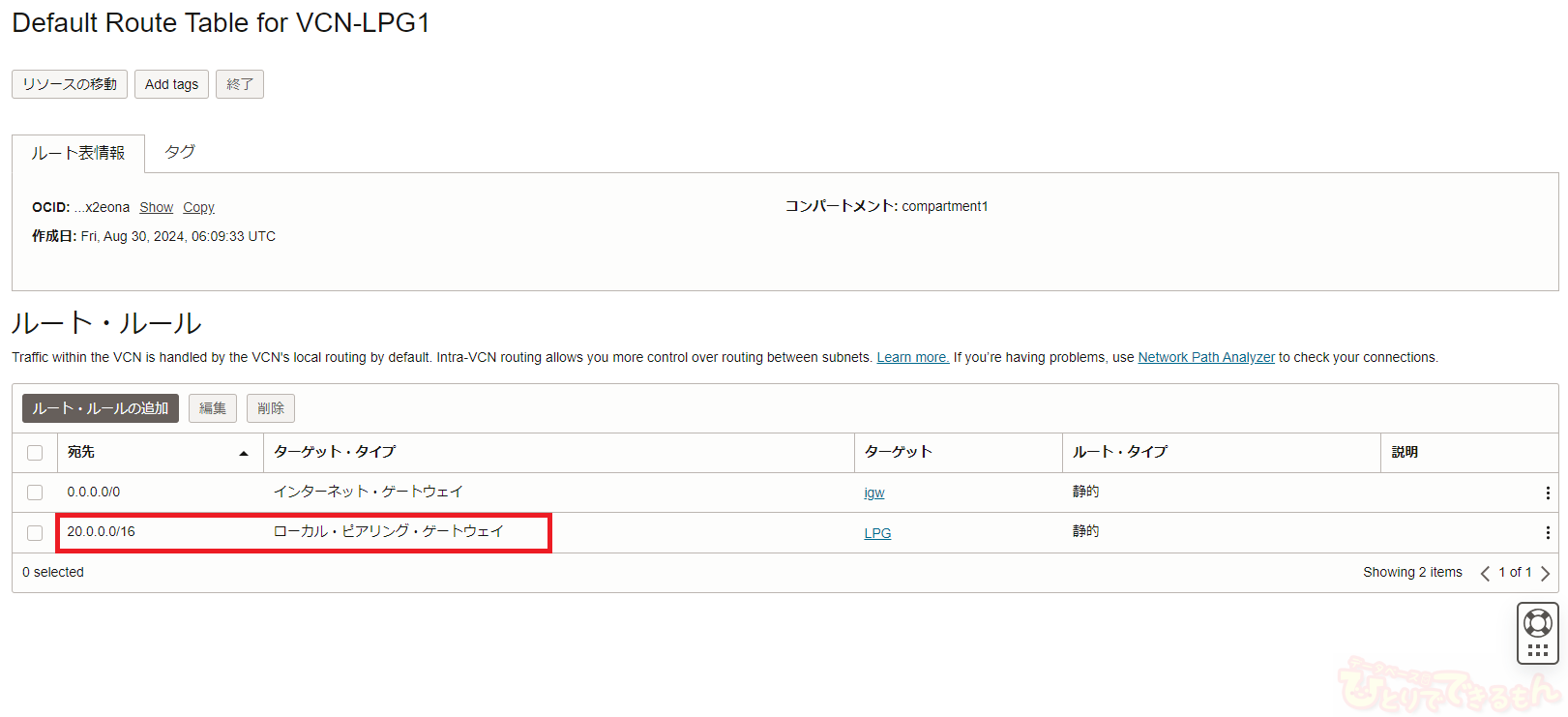The height and width of the screenshot is (717, 1568).
Task: Open the LPG target link
Action: [x=877, y=533]
